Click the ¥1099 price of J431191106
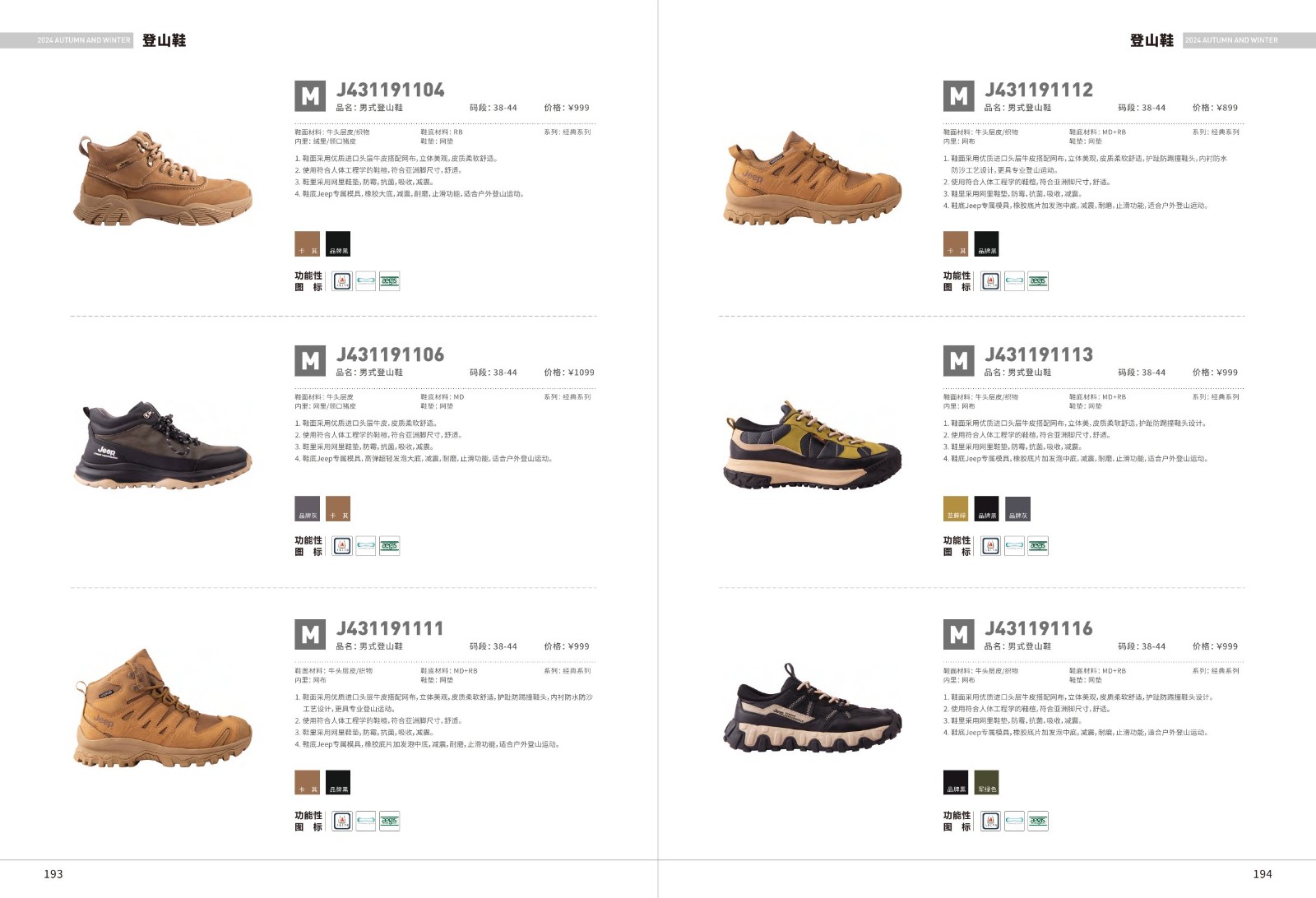 pyautogui.click(x=581, y=373)
